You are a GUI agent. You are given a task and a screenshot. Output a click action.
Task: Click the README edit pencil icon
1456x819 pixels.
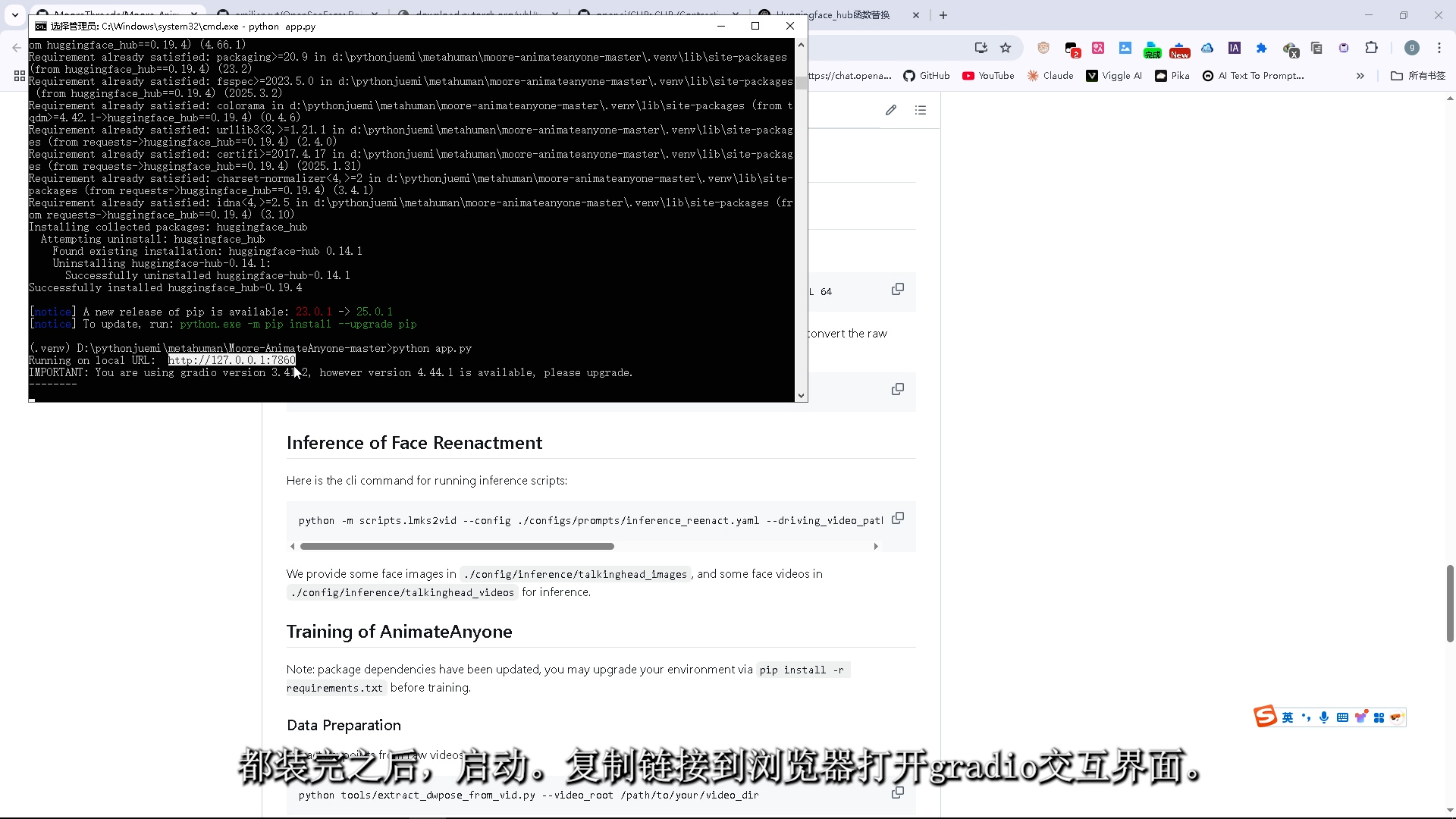click(x=891, y=111)
